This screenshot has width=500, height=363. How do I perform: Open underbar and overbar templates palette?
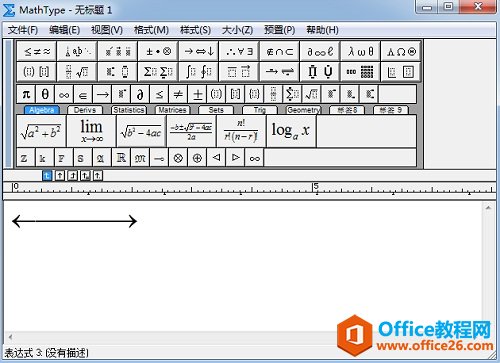pyautogui.click(x=239, y=72)
